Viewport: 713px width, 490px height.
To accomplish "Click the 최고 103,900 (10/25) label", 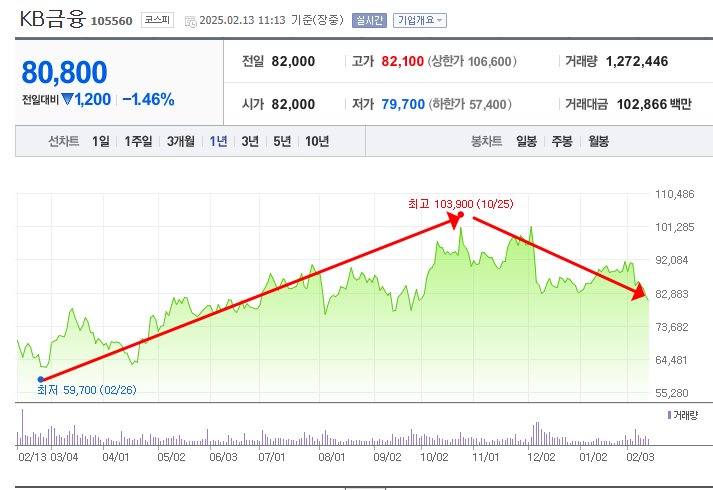I will click(x=461, y=204).
